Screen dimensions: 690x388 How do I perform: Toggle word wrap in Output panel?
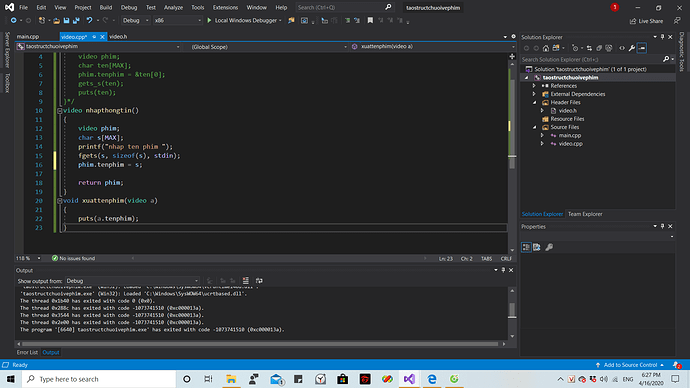[259, 281]
